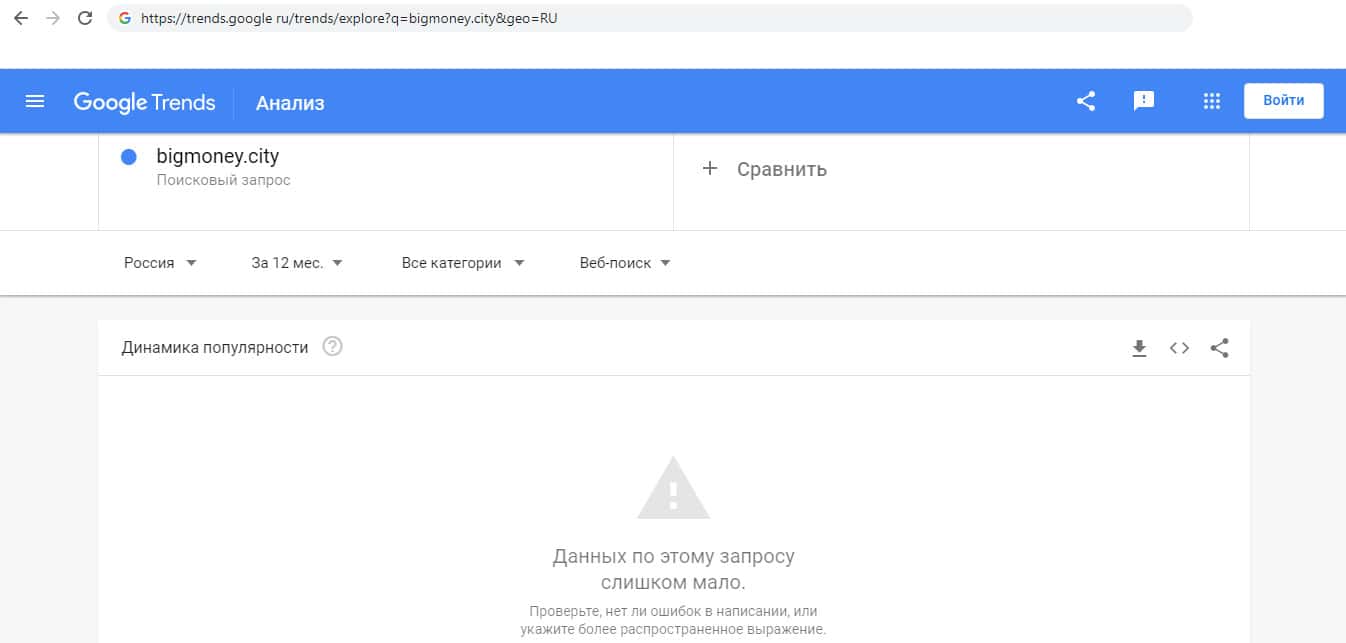The image size is (1346, 643).
Task: Open the Google apps grid
Action: pos(1212,101)
